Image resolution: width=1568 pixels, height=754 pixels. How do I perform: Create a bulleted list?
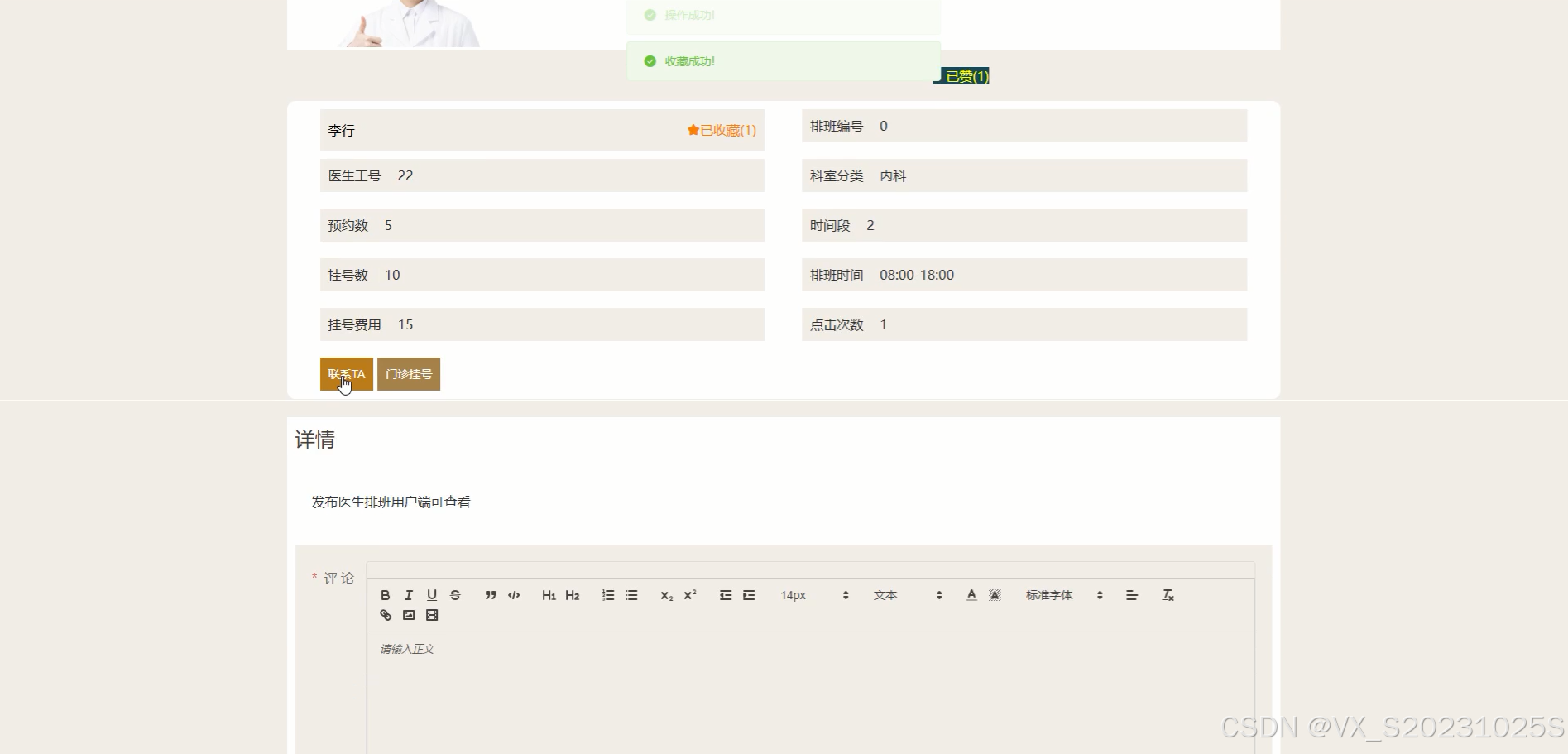pyautogui.click(x=631, y=595)
